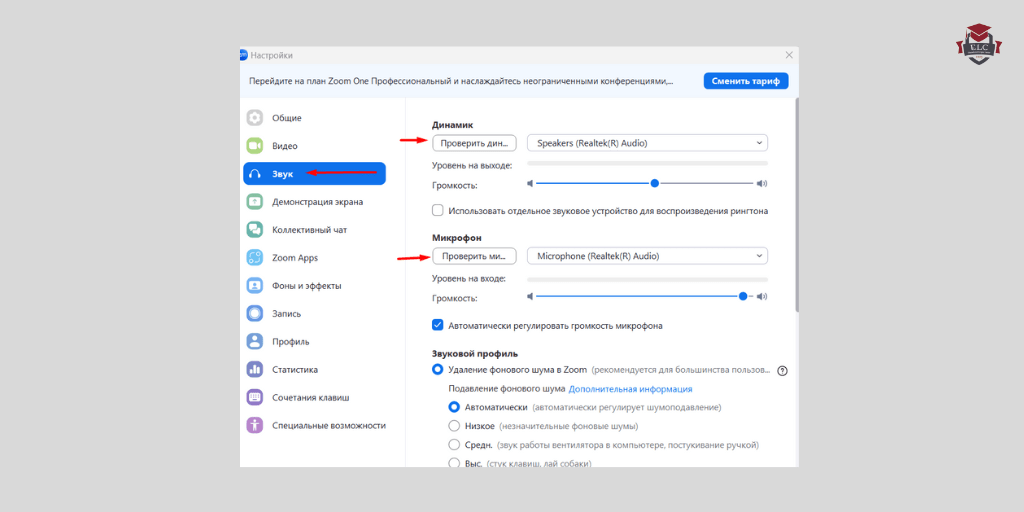Viewport: 1024px width, 512px height.
Task: Click the screen share icon for Демонстрация экрана
Action: coord(255,202)
